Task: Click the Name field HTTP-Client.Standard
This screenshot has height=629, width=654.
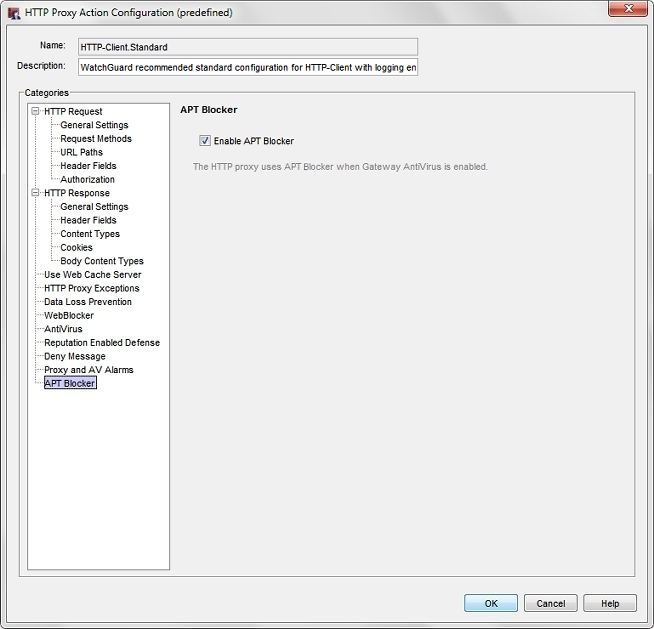Action: click(248, 47)
